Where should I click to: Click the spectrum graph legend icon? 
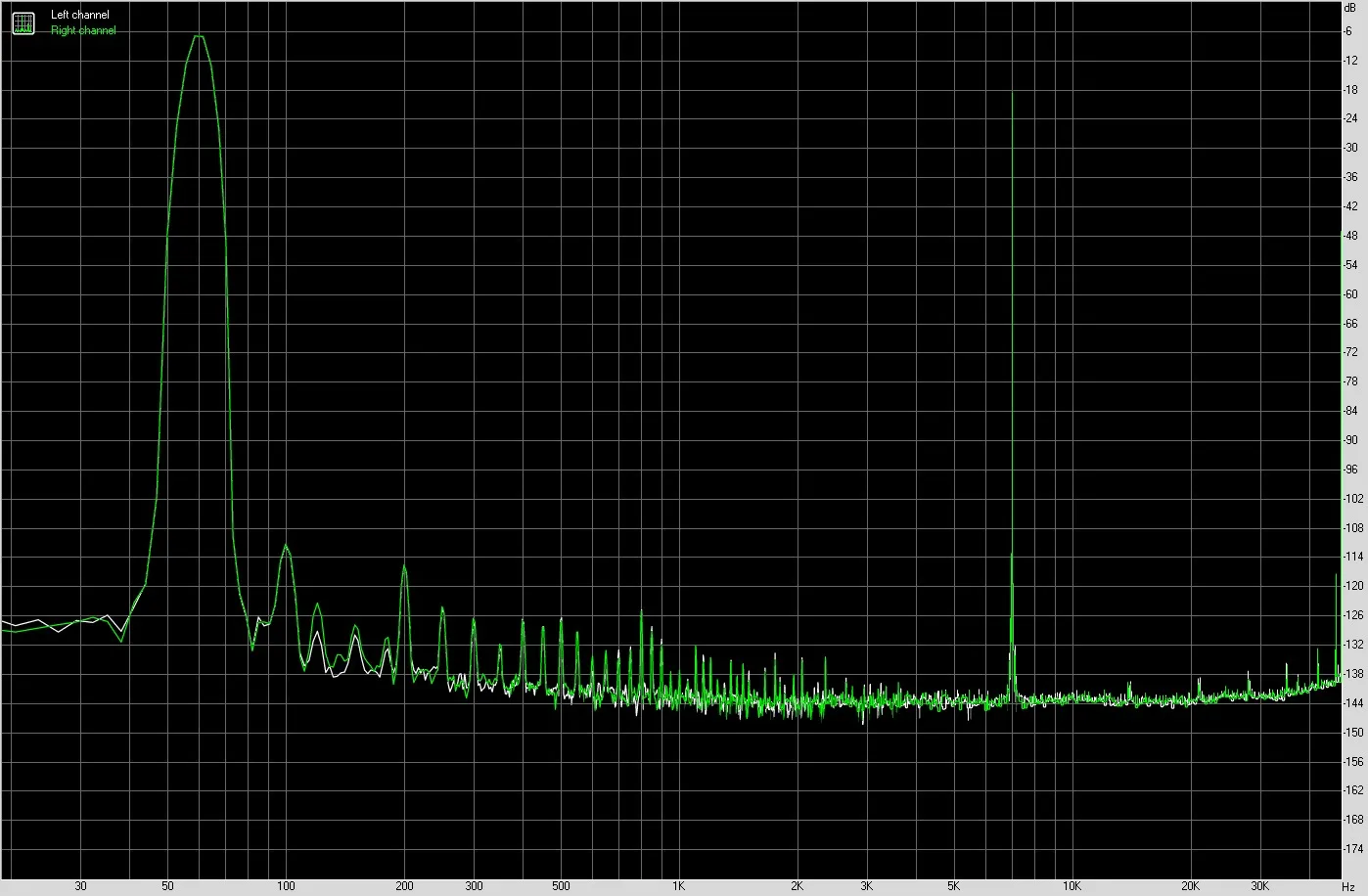pos(23,22)
